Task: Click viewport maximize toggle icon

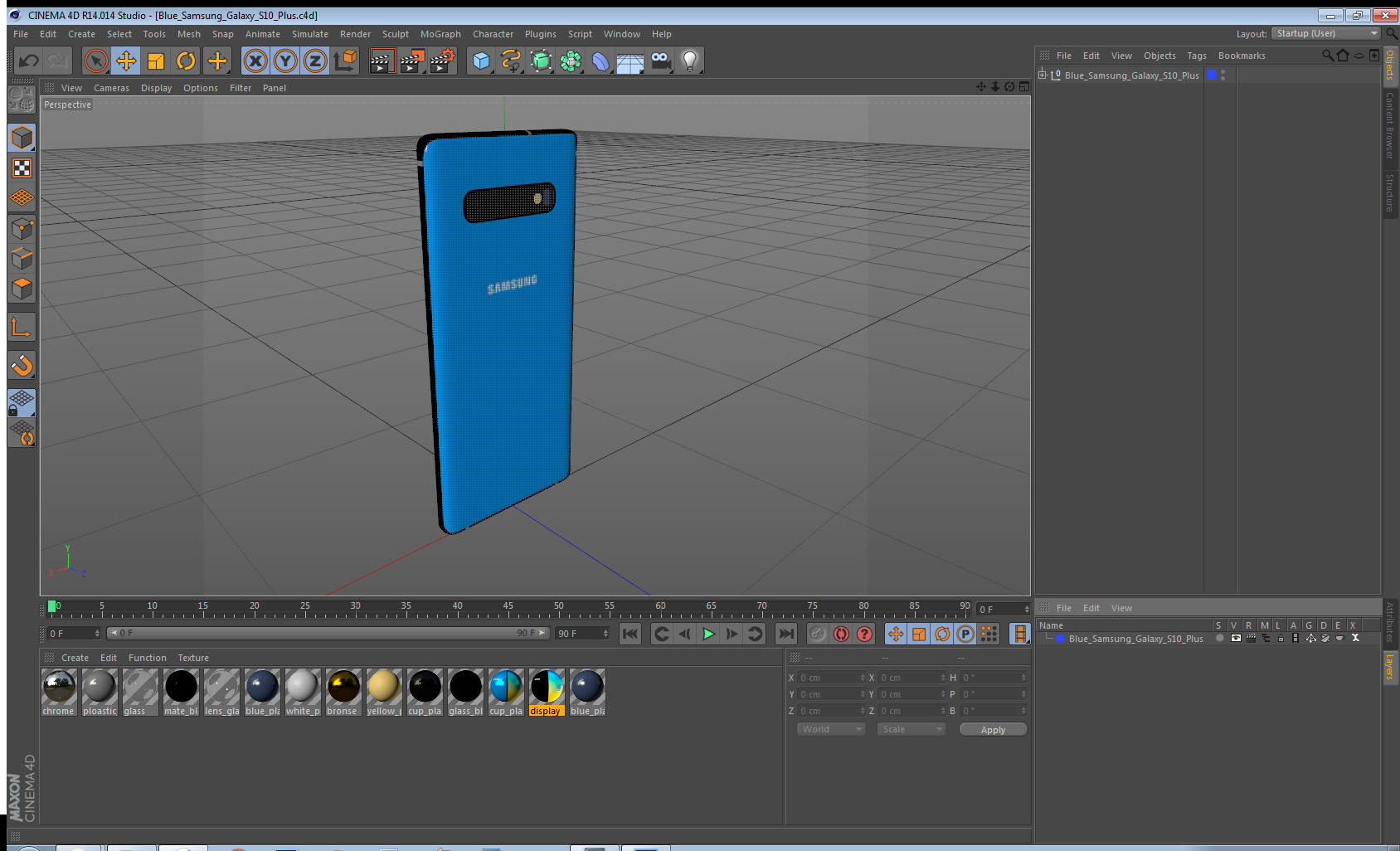Action: pyautogui.click(x=1024, y=86)
